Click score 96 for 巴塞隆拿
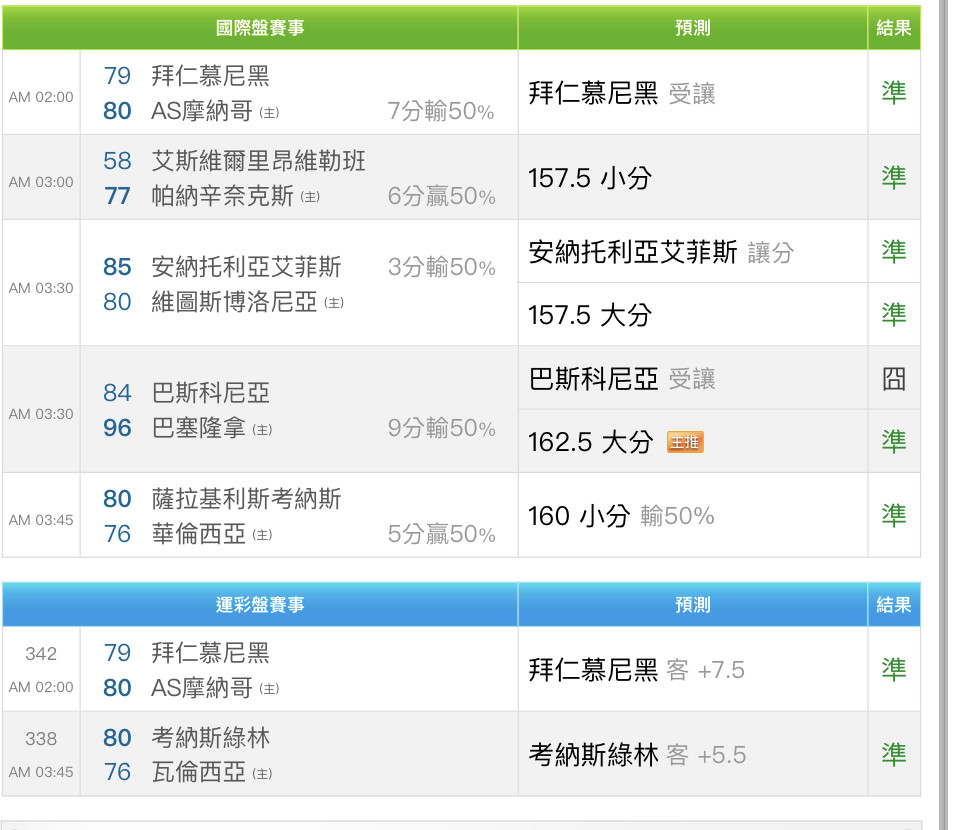957x830 pixels. click(117, 428)
